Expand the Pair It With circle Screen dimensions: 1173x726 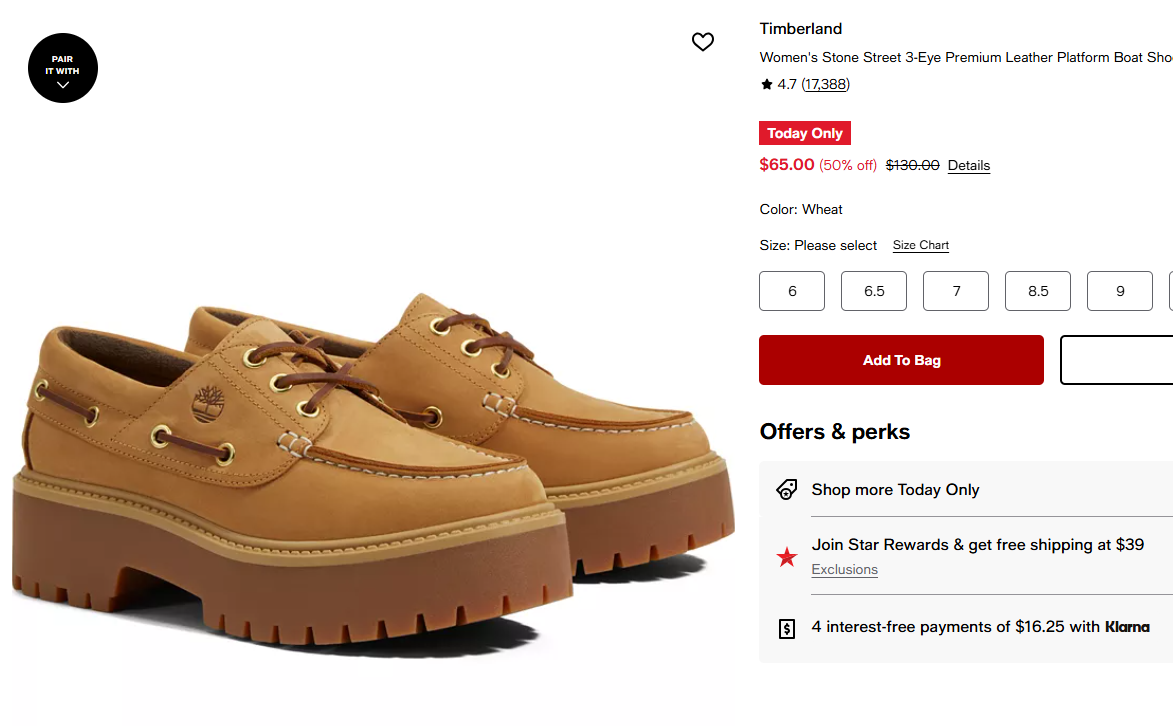pyautogui.click(x=63, y=68)
